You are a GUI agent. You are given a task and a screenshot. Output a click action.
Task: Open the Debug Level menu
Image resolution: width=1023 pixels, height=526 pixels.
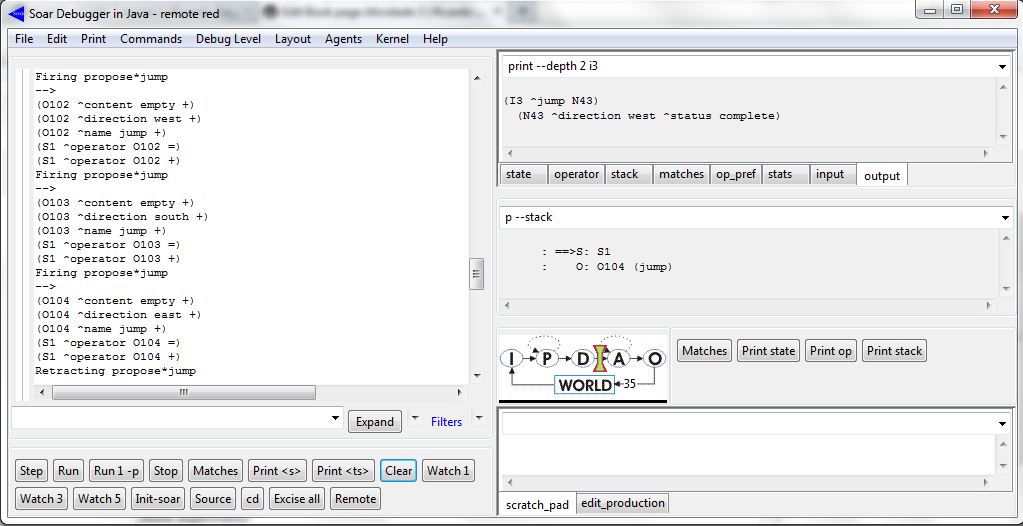pos(228,39)
